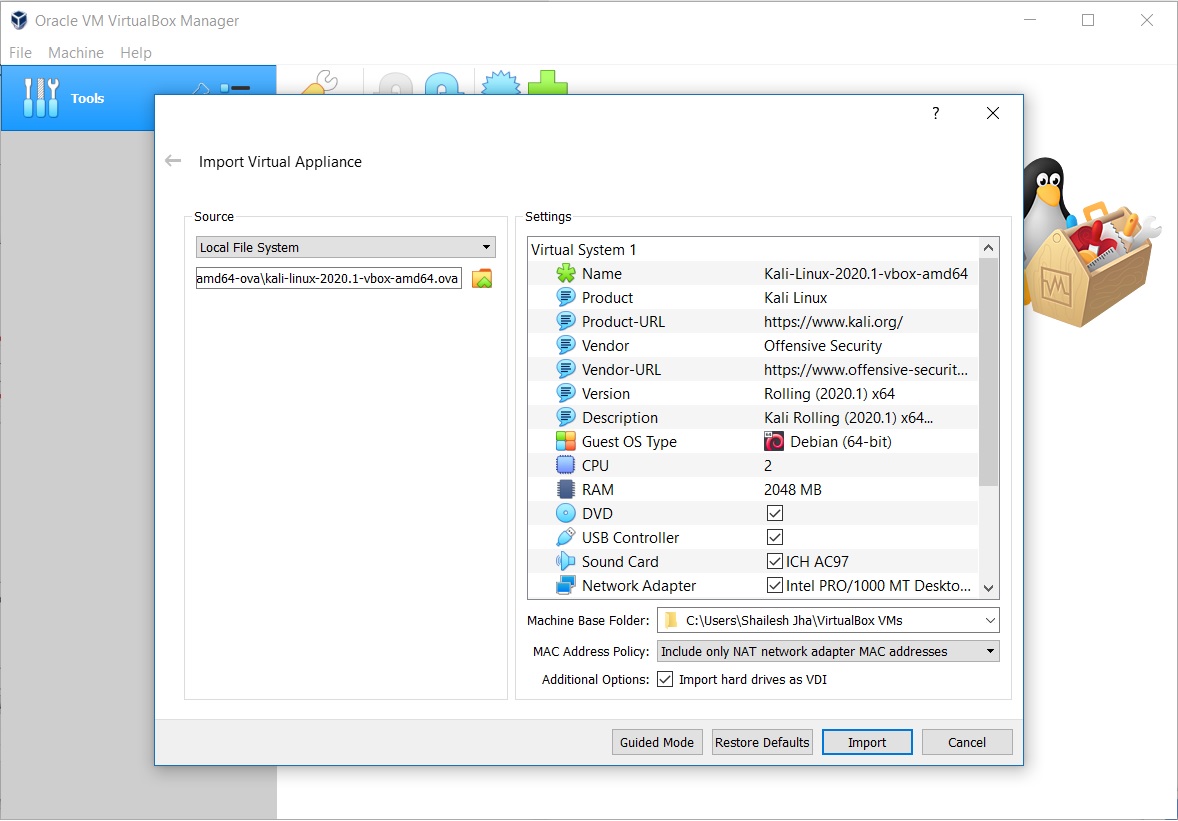This screenshot has height=821, width=1178.
Task: Click the settings list scroll up arrow
Action: 989,248
